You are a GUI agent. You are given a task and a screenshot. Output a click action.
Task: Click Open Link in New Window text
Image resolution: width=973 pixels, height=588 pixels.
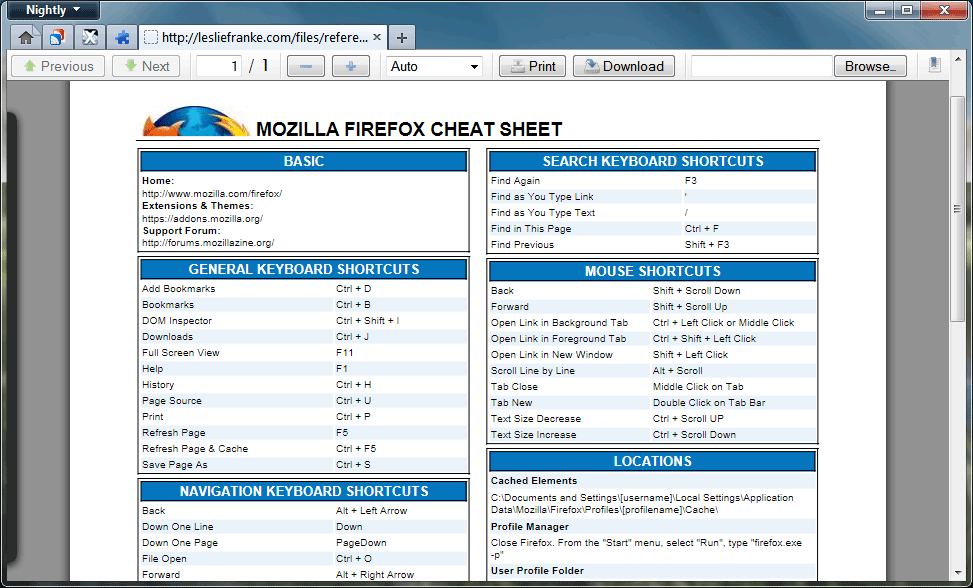click(552, 355)
